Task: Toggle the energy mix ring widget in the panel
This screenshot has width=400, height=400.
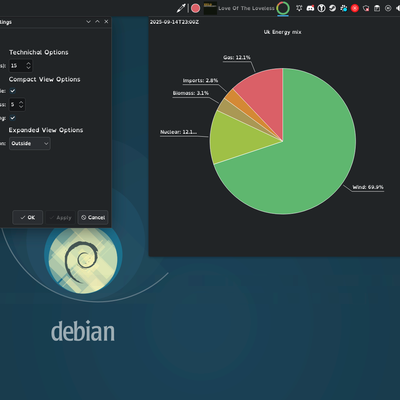Action: pos(283,8)
